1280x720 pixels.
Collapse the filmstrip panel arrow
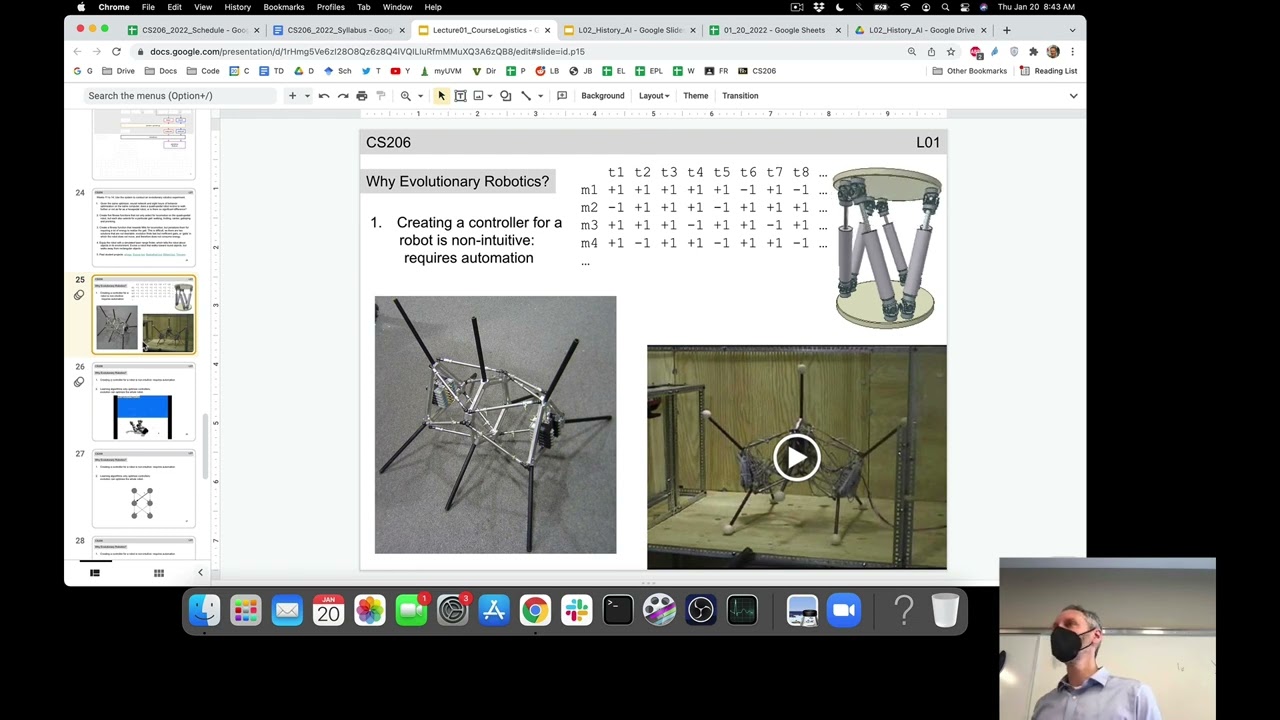(200, 573)
